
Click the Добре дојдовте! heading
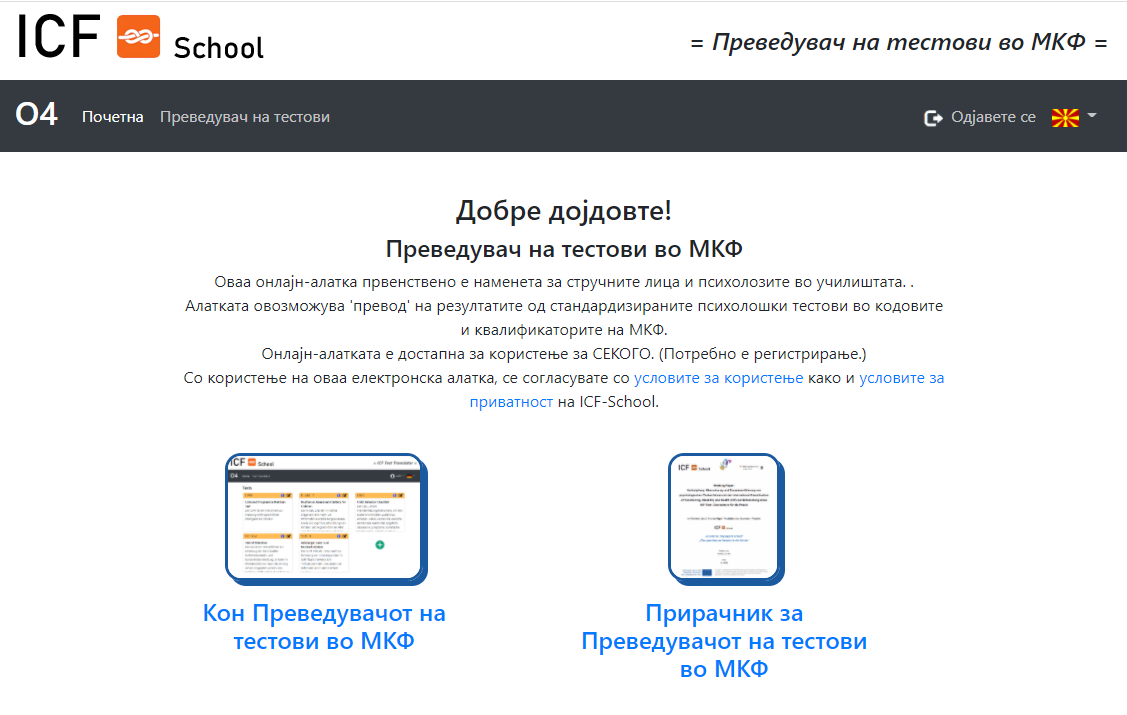coord(564,211)
